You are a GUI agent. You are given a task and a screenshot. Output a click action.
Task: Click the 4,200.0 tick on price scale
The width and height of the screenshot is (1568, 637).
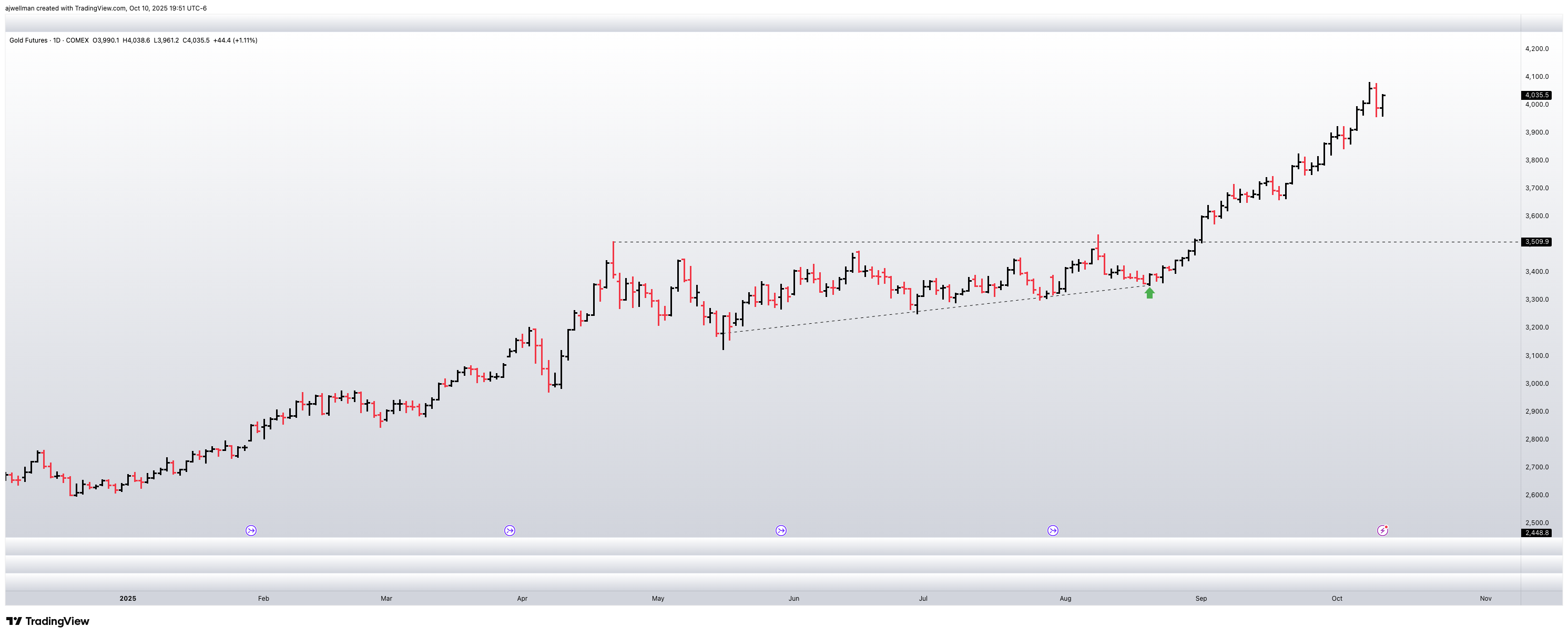pyautogui.click(x=1536, y=49)
